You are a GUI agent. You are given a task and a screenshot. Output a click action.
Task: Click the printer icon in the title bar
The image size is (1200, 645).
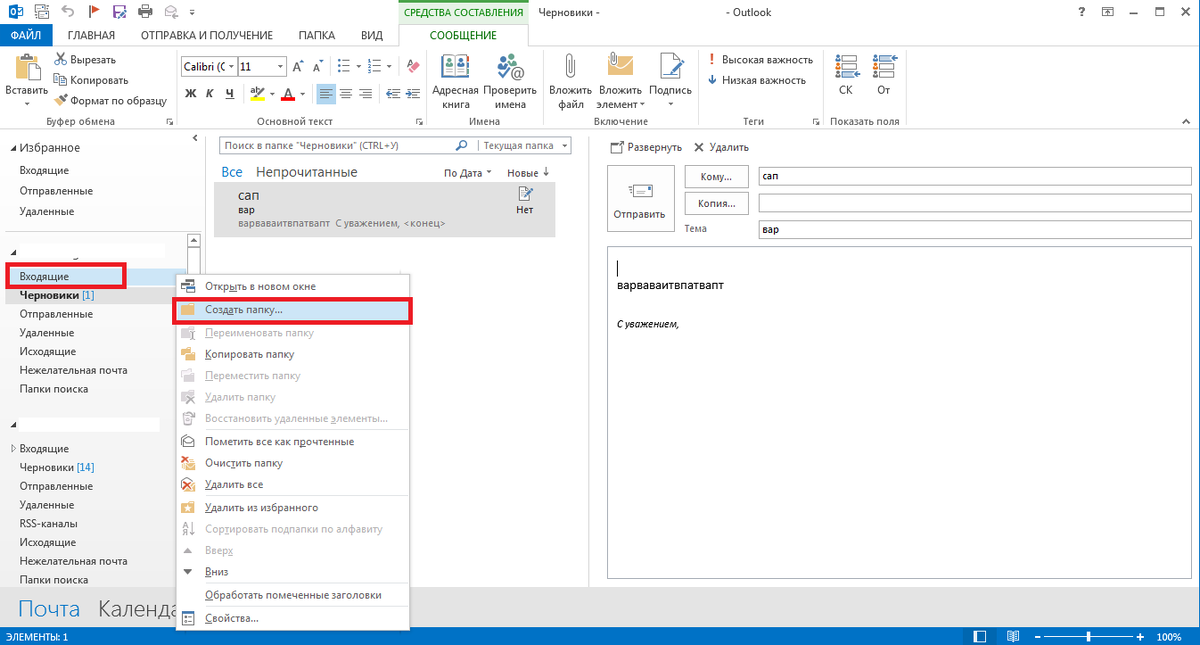pyautogui.click(x=146, y=11)
